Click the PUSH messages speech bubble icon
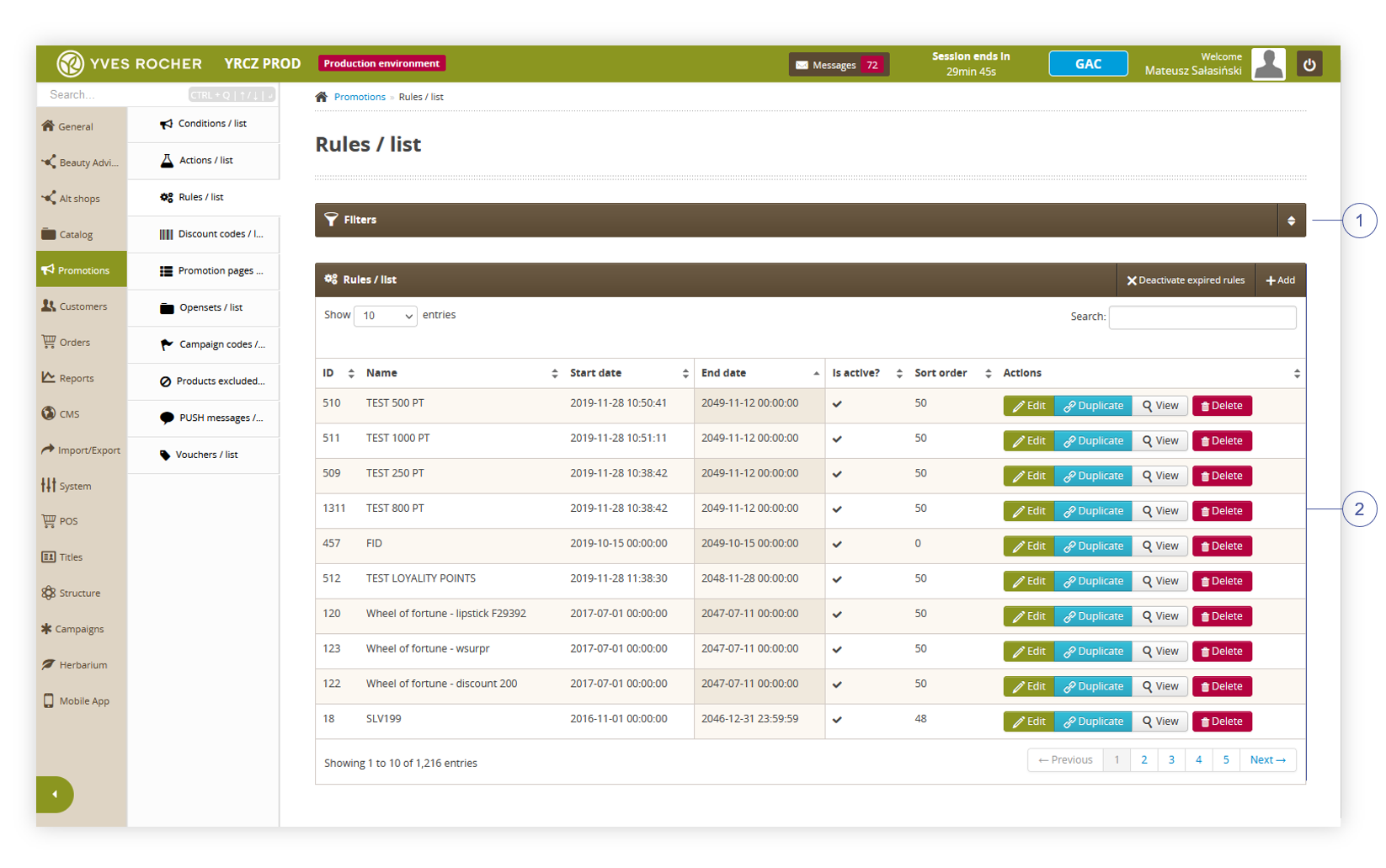The image size is (1386, 868). pyautogui.click(x=167, y=418)
